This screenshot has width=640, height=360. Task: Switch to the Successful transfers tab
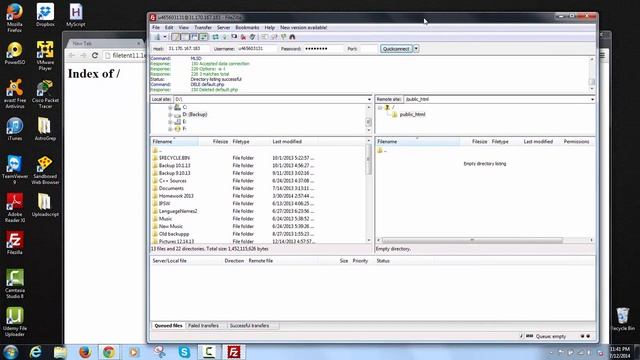pyautogui.click(x=249, y=326)
